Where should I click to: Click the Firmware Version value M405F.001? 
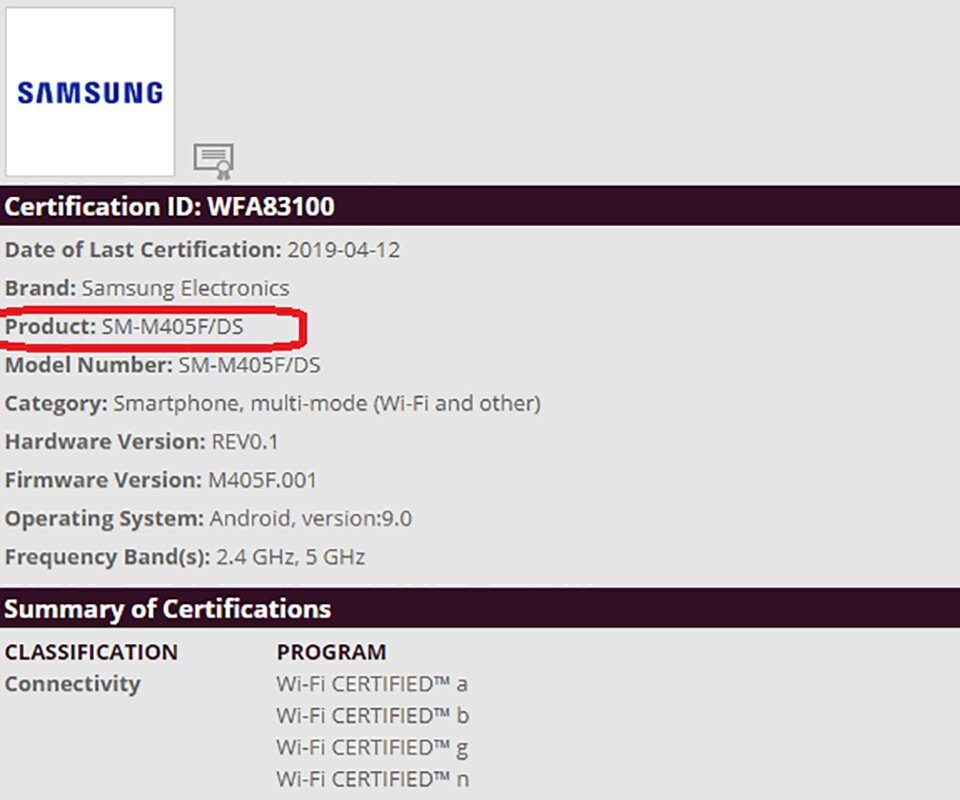pyautogui.click(x=263, y=480)
